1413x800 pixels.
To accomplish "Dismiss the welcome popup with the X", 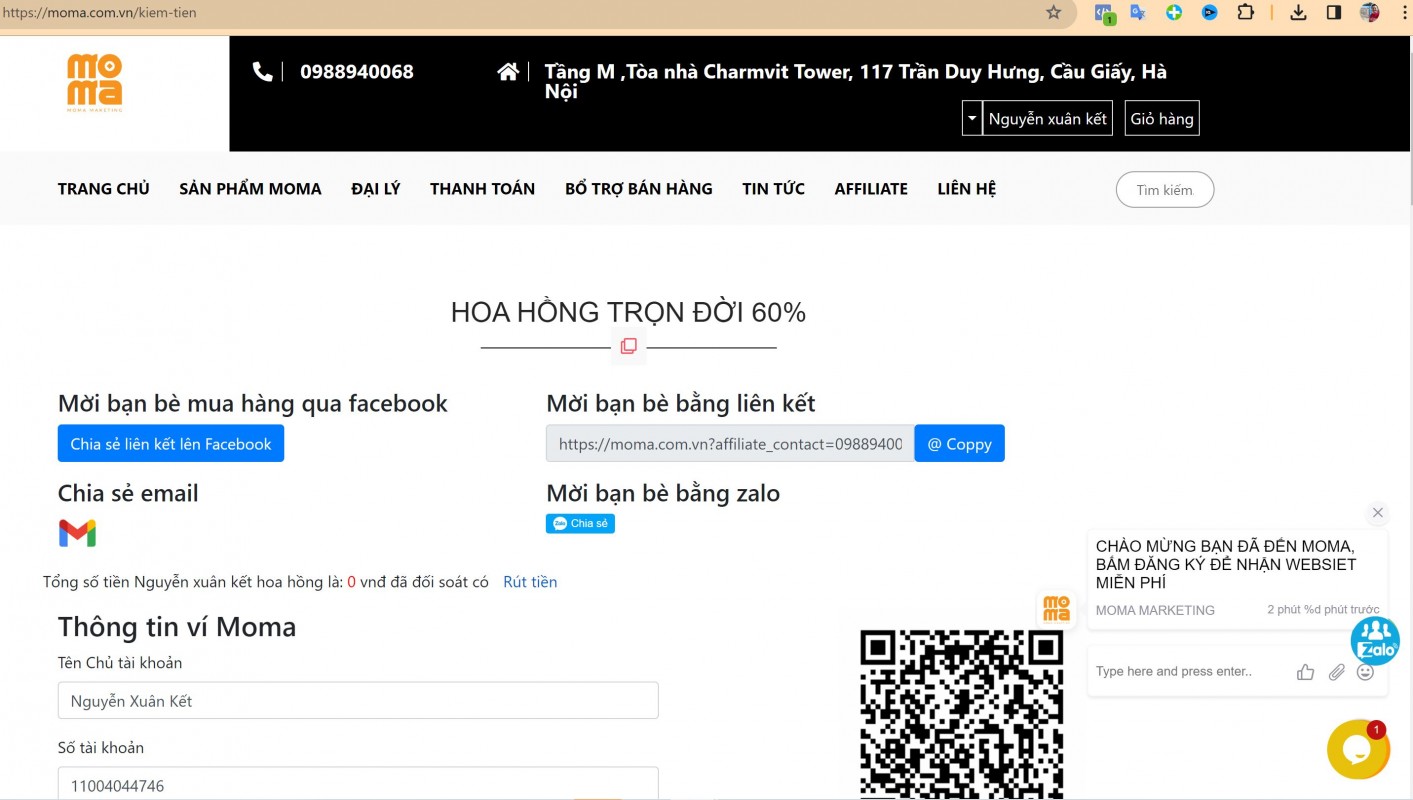I will coord(1378,513).
